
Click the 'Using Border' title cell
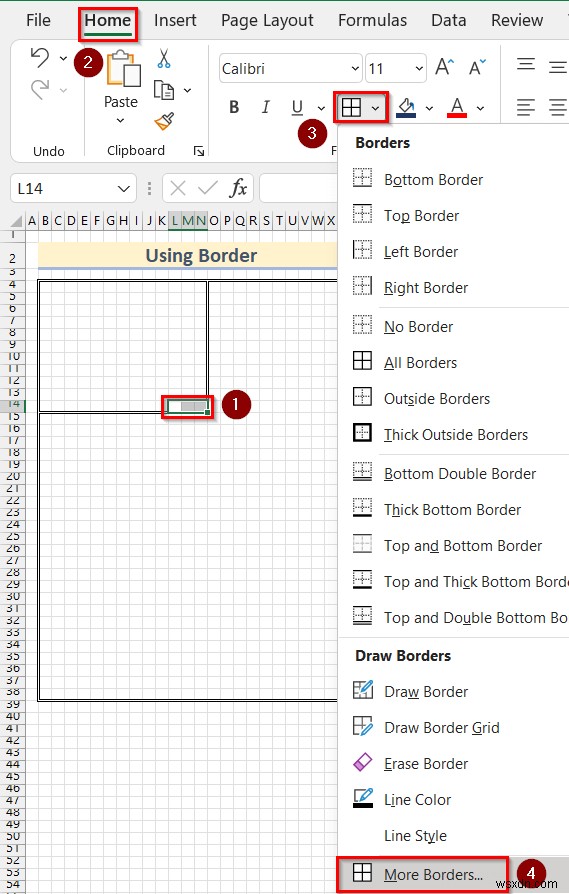pyautogui.click(x=188, y=255)
